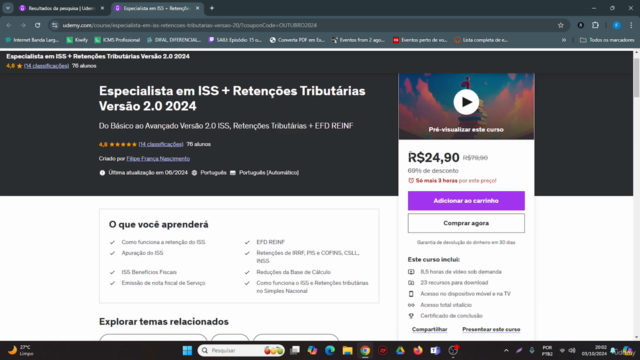Open the POR PTB2 language switcher

pos(547,351)
